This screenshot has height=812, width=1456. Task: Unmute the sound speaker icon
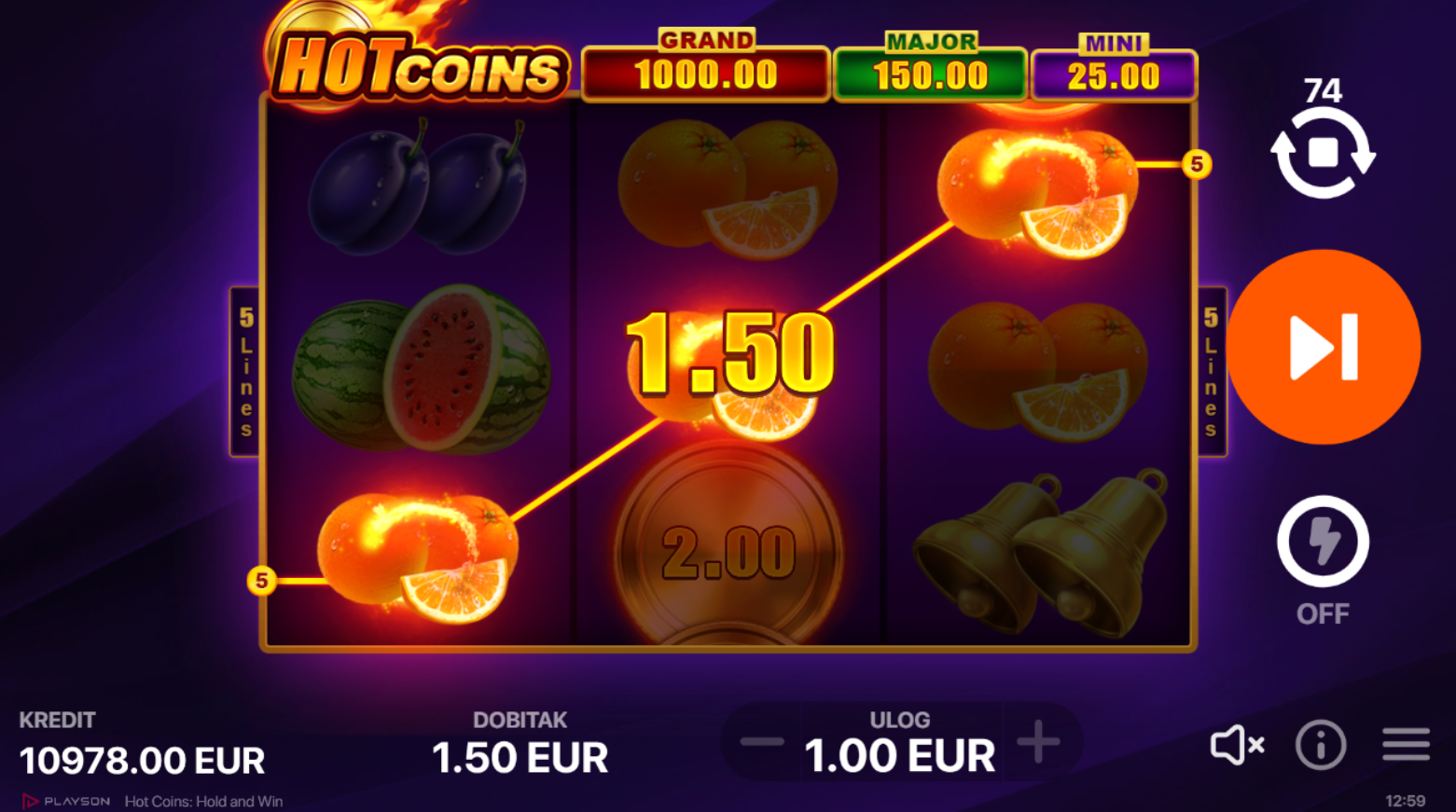coord(1237,745)
